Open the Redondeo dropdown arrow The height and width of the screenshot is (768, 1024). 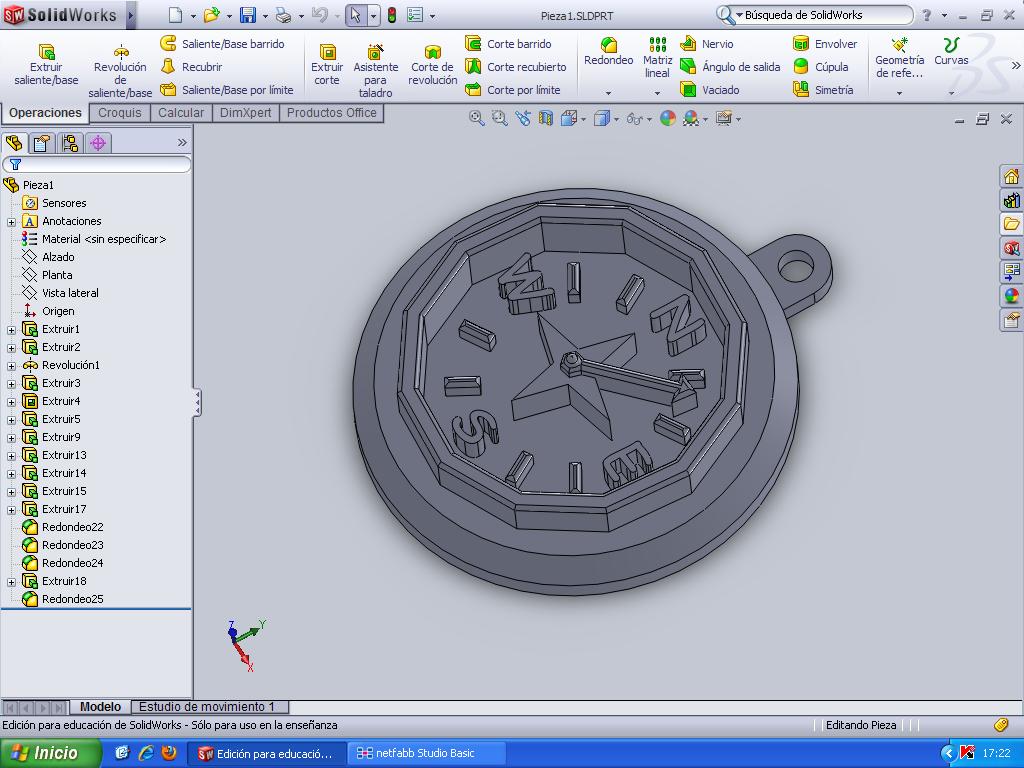[608, 93]
